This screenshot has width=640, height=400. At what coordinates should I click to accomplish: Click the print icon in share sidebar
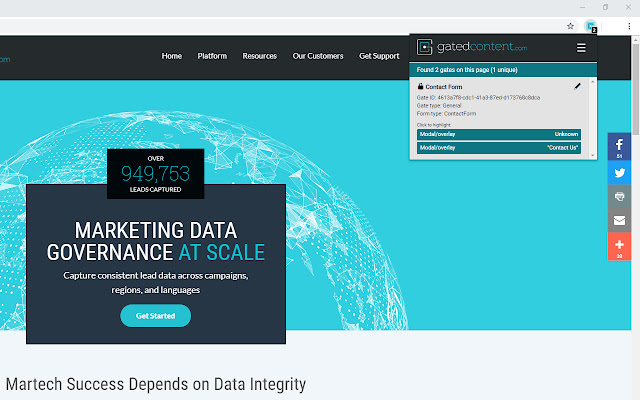click(x=619, y=197)
